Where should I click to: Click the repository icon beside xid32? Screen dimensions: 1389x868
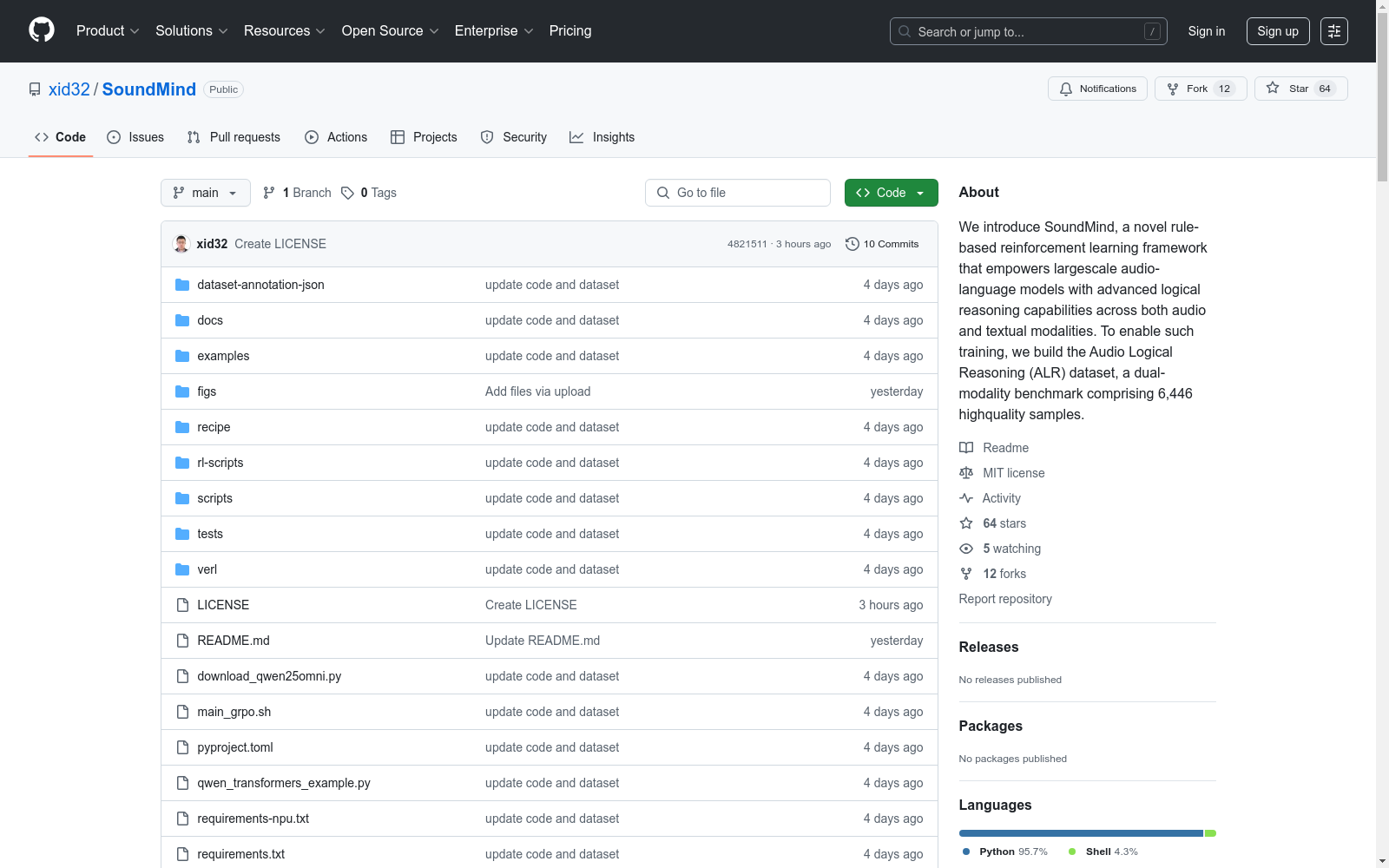click(35, 89)
